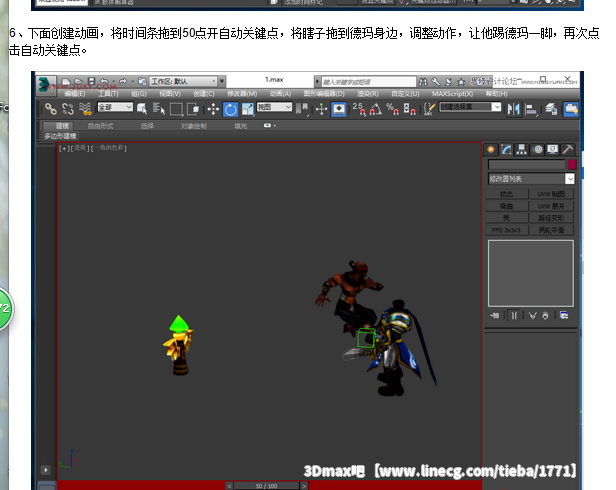Image resolution: width=616 pixels, height=490 pixels.
Task: Open the 工具(T) menu
Action: [x=108, y=94]
